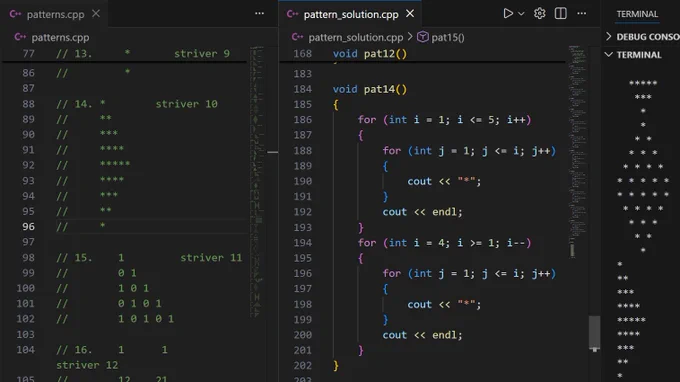The height and width of the screenshot is (382, 680).
Task: Close the patterns.cpp tab
Action: pos(96,14)
